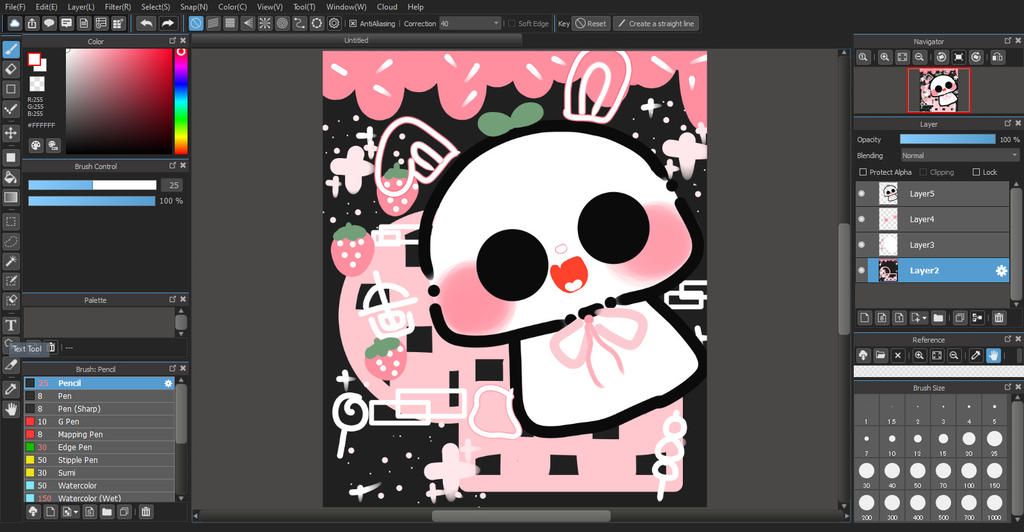This screenshot has height=532, width=1024.
Task: Open the Filter menu
Action: [x=118, y=7]
